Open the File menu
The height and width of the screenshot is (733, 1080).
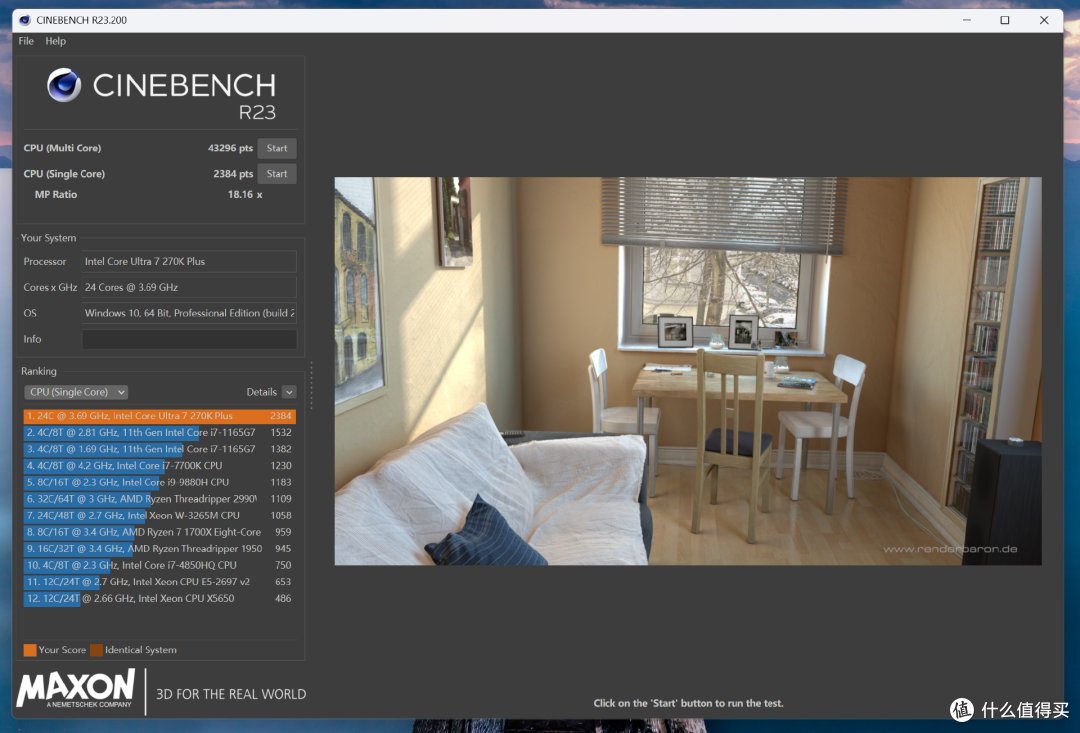(26, 41)
